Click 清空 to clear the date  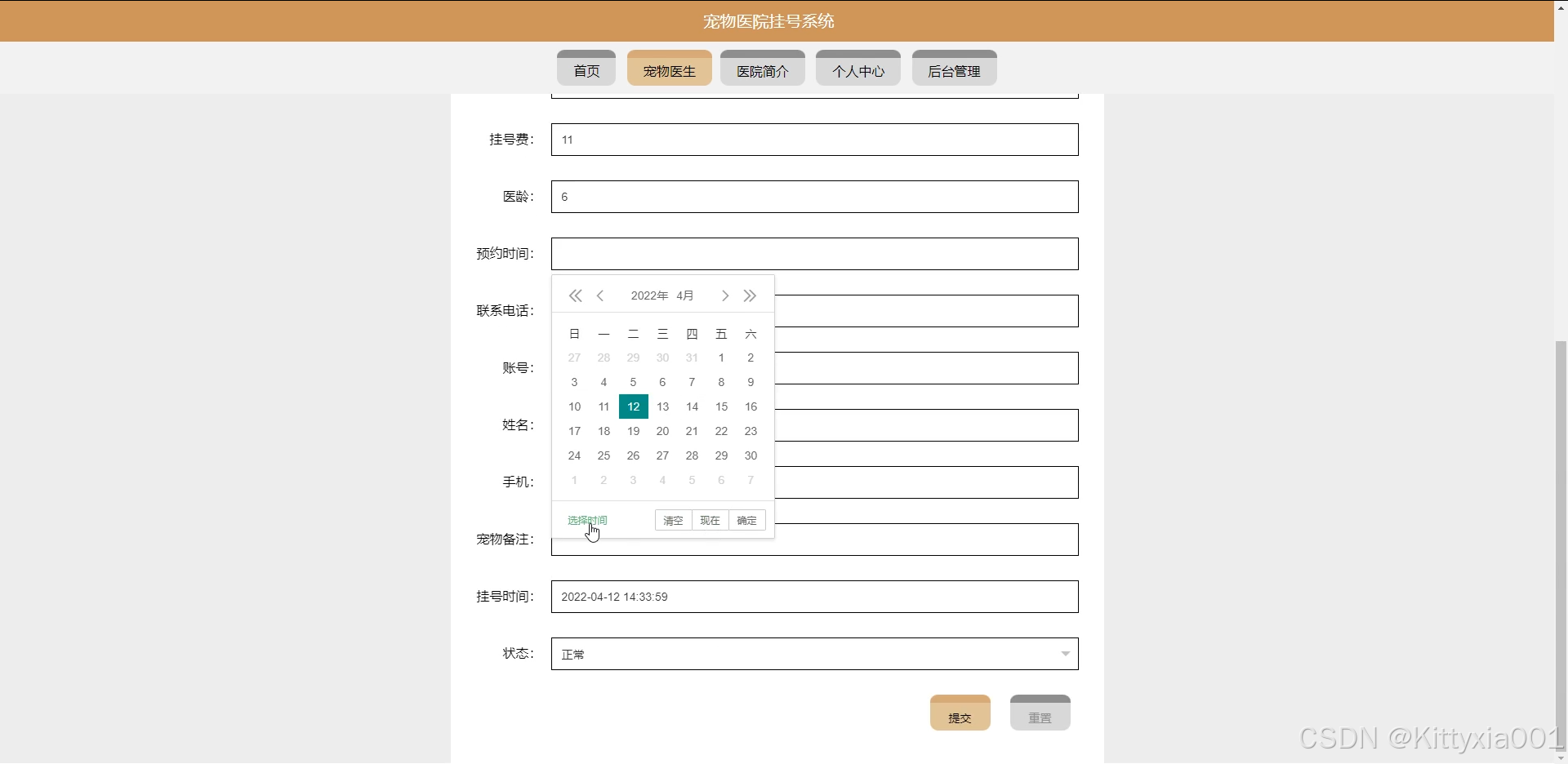point(673,521)
